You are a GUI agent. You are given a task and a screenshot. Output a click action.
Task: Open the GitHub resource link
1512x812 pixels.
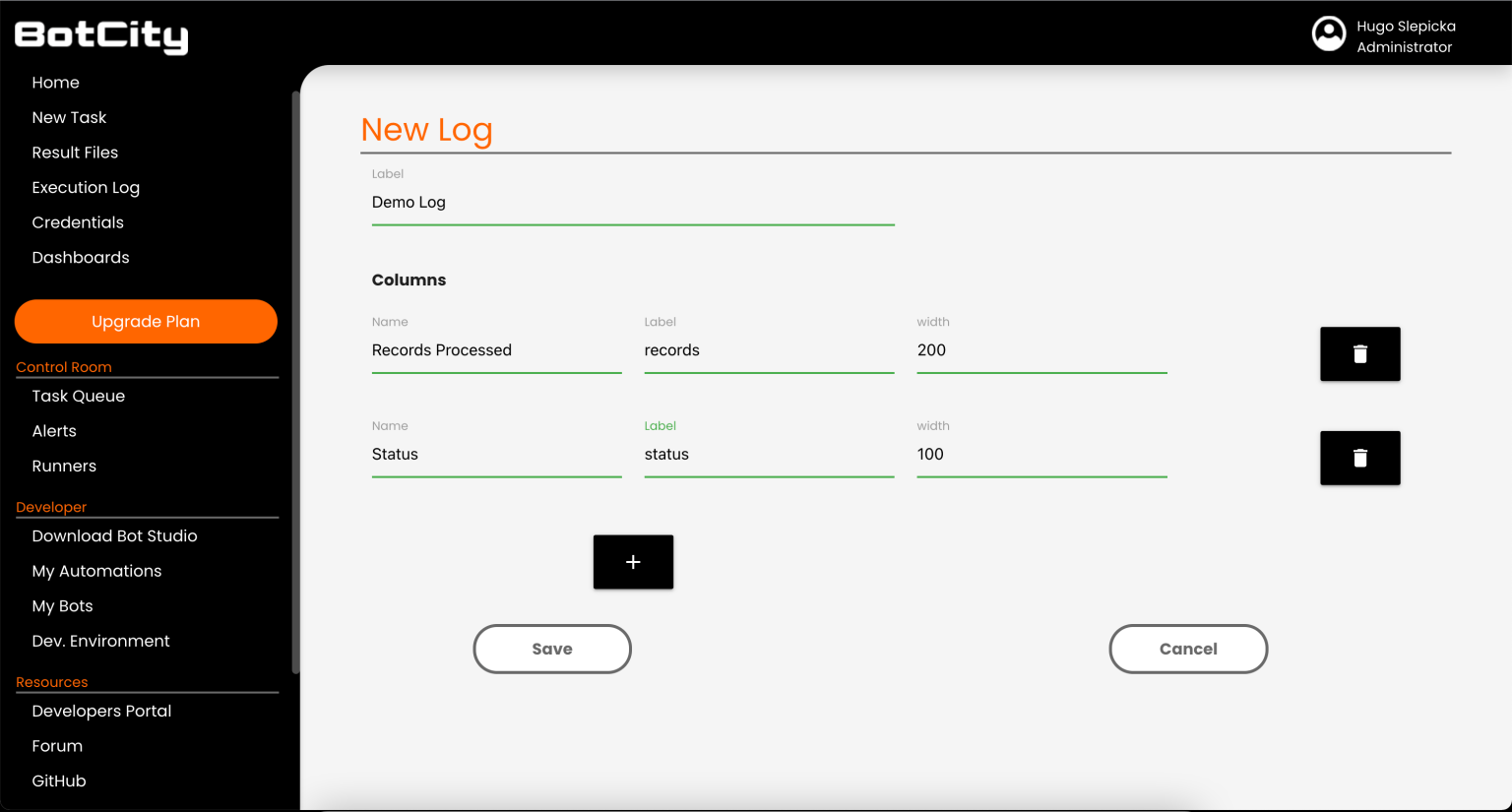tap(59, 781)
